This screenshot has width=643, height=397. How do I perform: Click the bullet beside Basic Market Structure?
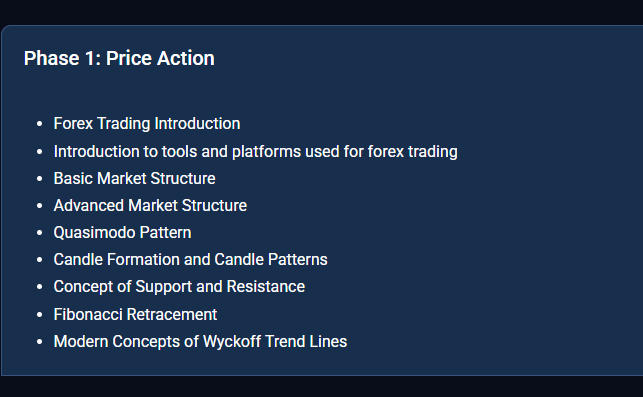pos(39,178)
